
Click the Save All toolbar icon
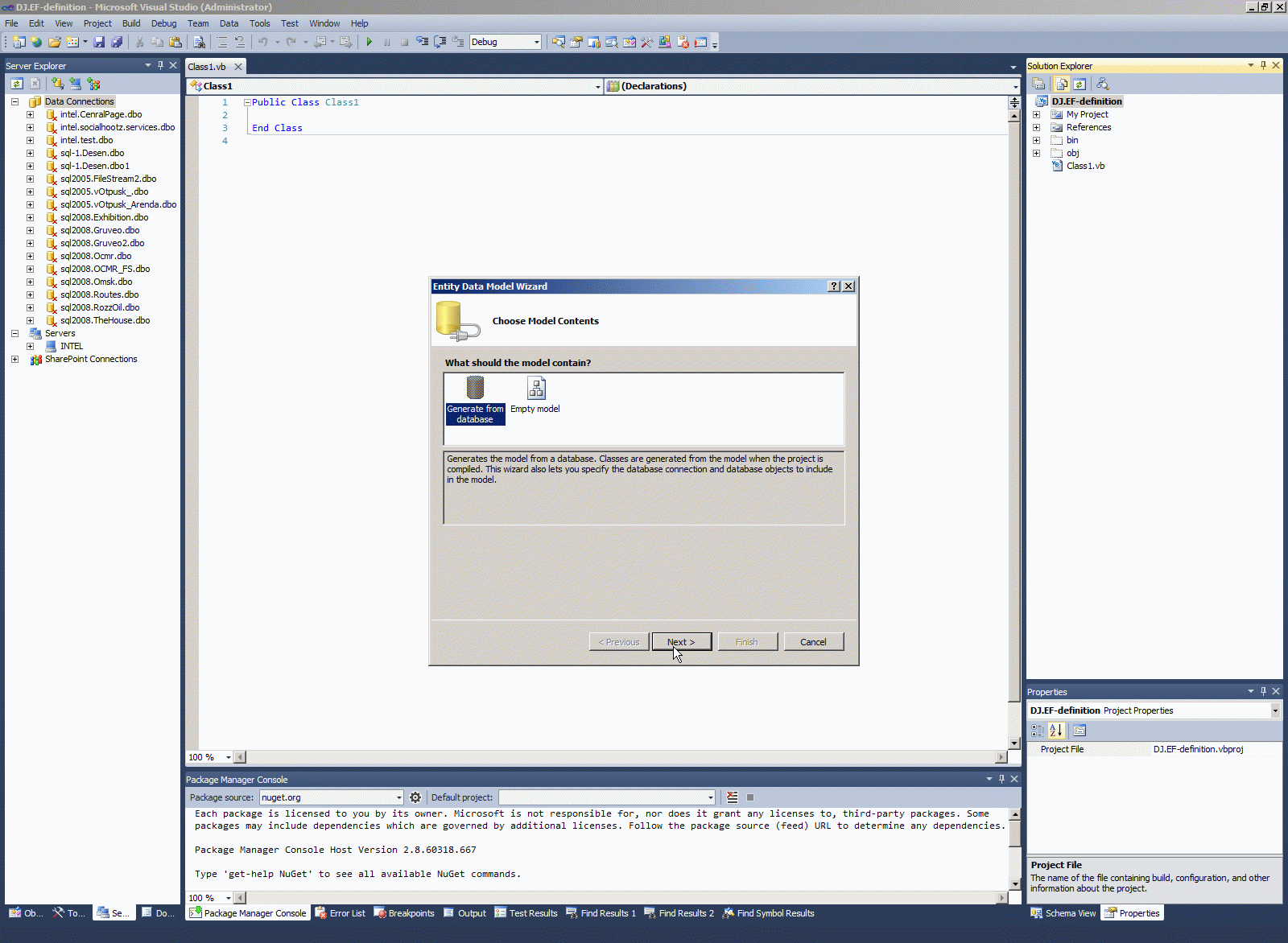click(x=117, y=42)
